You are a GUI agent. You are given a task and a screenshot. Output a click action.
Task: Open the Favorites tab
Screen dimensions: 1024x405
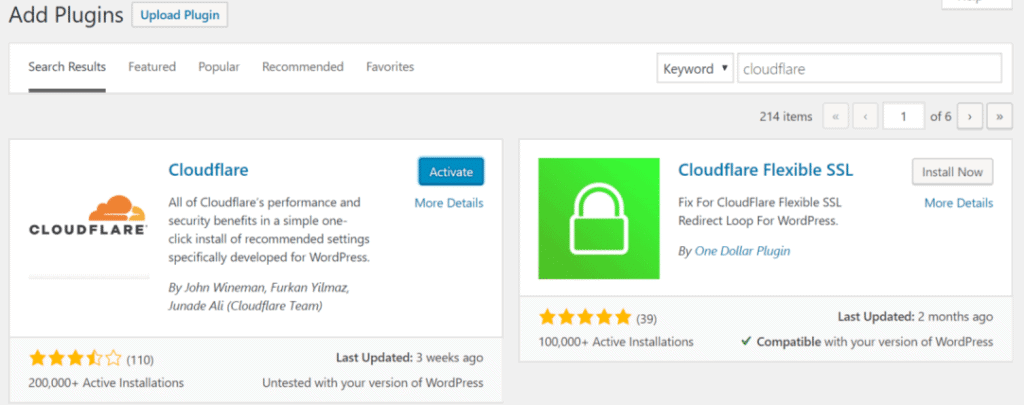pyautogui.click(x=390, y=67)
